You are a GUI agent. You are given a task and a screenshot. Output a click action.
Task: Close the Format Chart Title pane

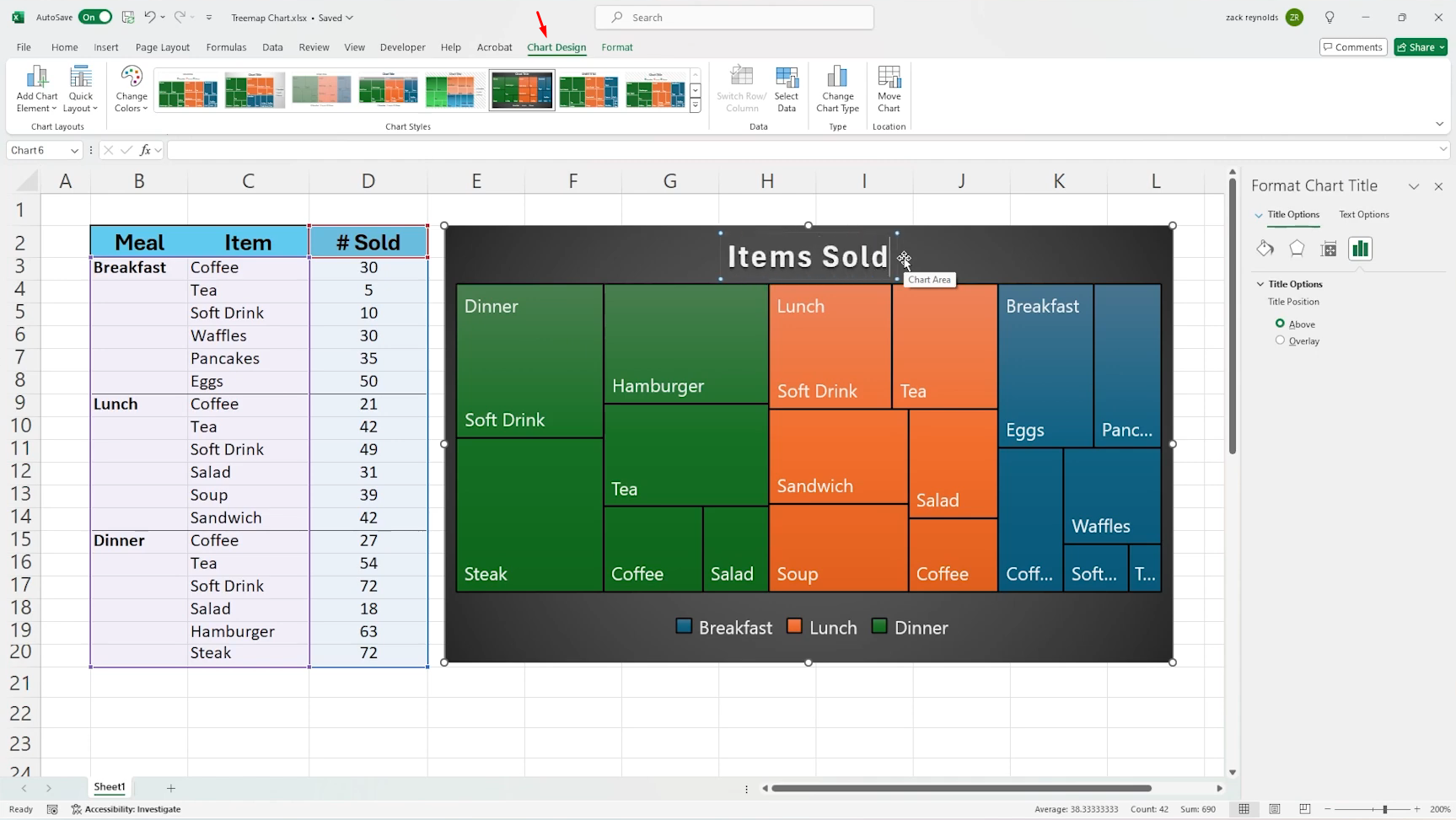click(1438, 186)
